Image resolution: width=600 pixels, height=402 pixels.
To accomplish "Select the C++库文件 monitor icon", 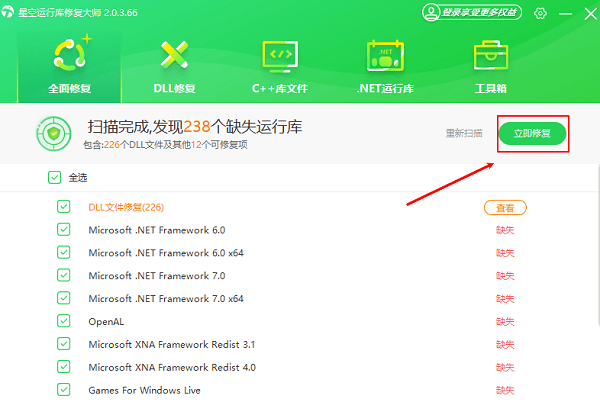I will 280,57.
